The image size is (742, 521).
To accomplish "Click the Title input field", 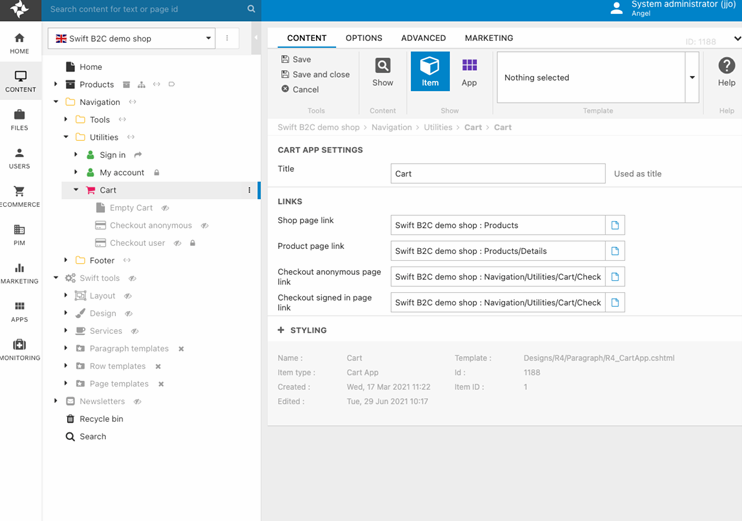I will [x=497, y=173].
